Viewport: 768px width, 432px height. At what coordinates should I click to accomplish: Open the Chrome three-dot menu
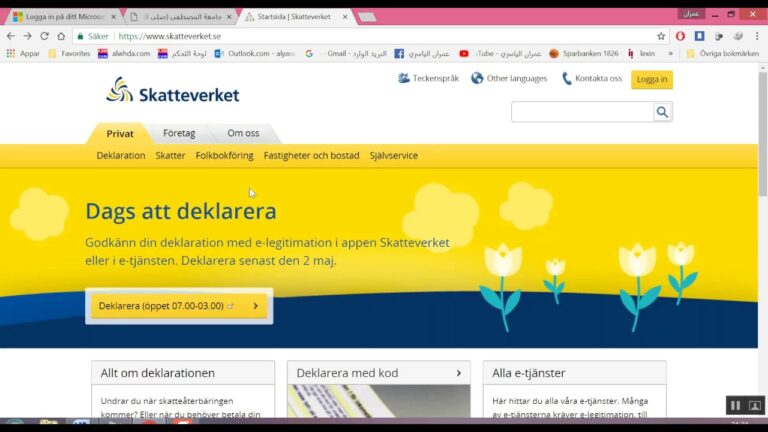tap(757, 36)
